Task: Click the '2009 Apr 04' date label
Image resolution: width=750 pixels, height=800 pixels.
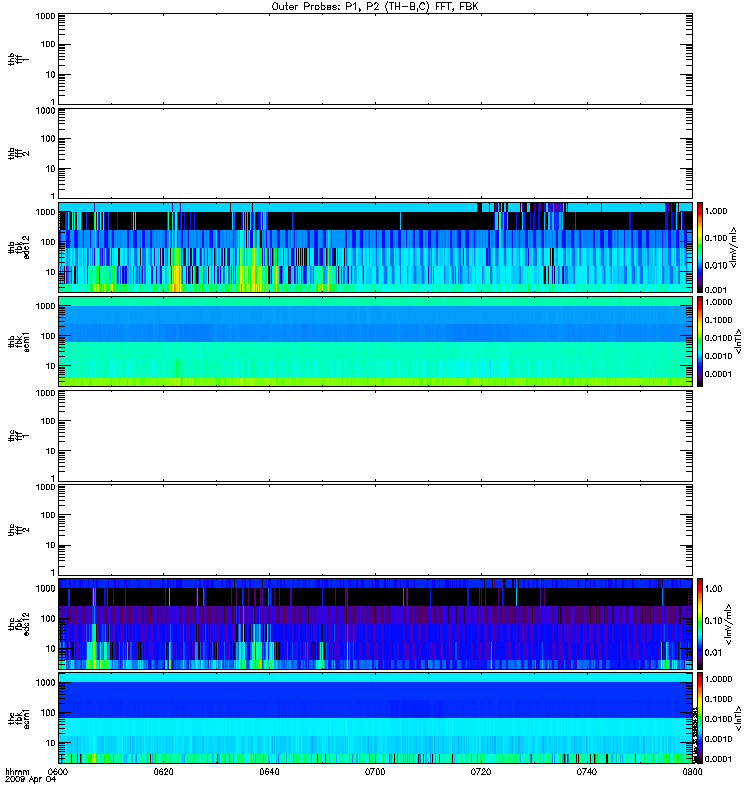Action: 30,780
